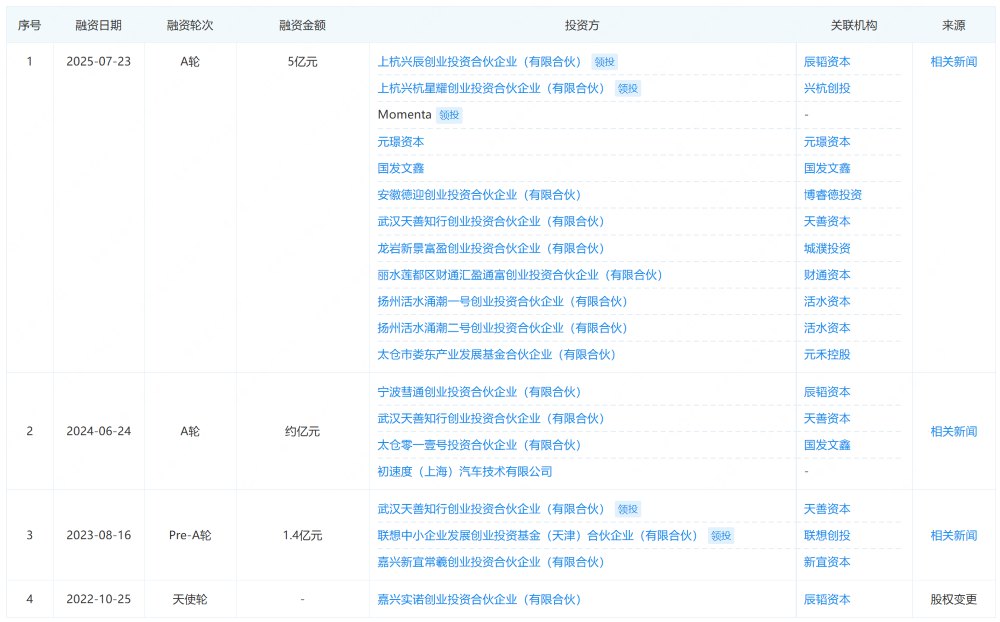Viewport: 1000px width, 622px height.
Task: Open the 国发文鑫 related institution link
Action: click(x=826, y=168)
